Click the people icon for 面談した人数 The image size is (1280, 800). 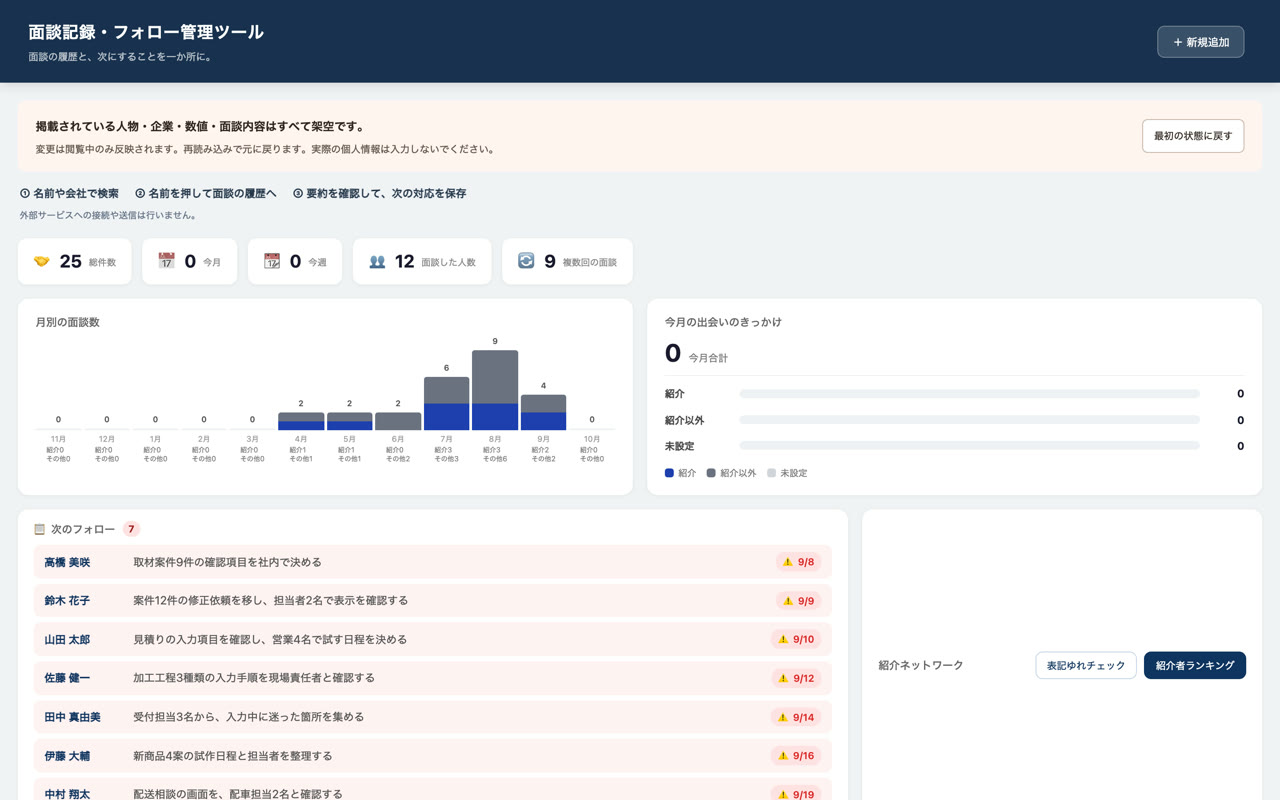coord(377,261)
